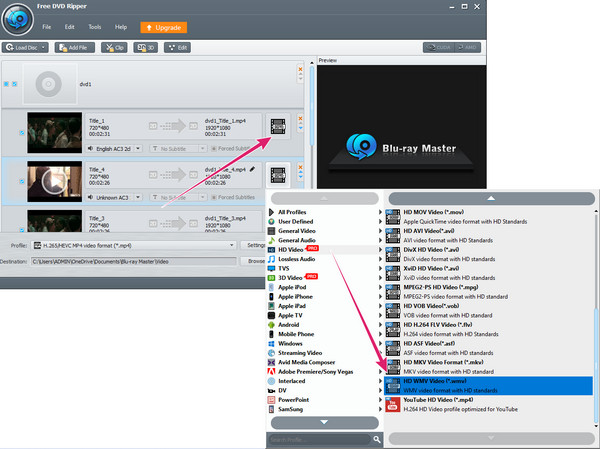Play the Title_4 thumbnail preview
Image resolution: width=600 pixels, height=449 pixels.
point(55,181)
